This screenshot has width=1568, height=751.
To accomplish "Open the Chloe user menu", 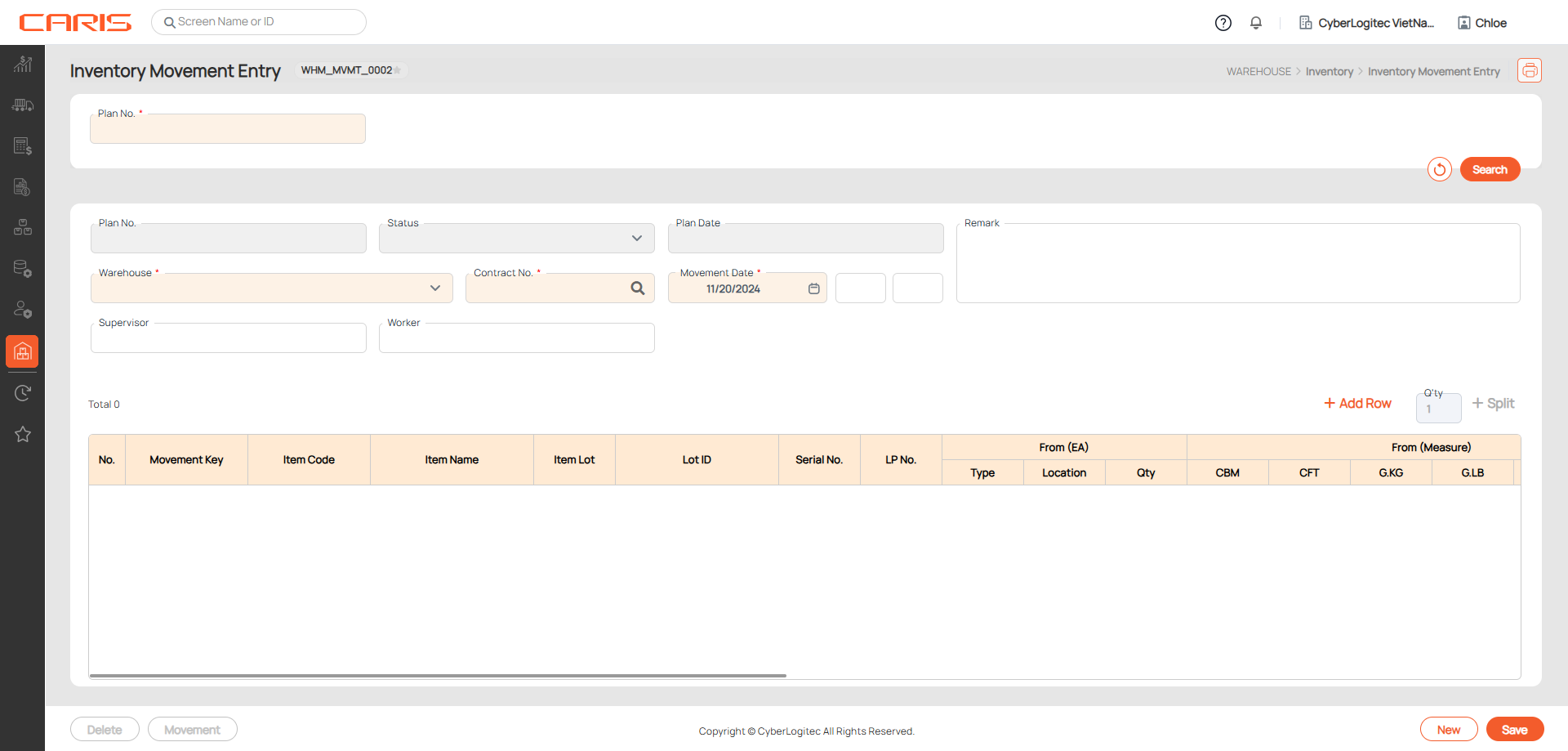I will pos(1482,23).
